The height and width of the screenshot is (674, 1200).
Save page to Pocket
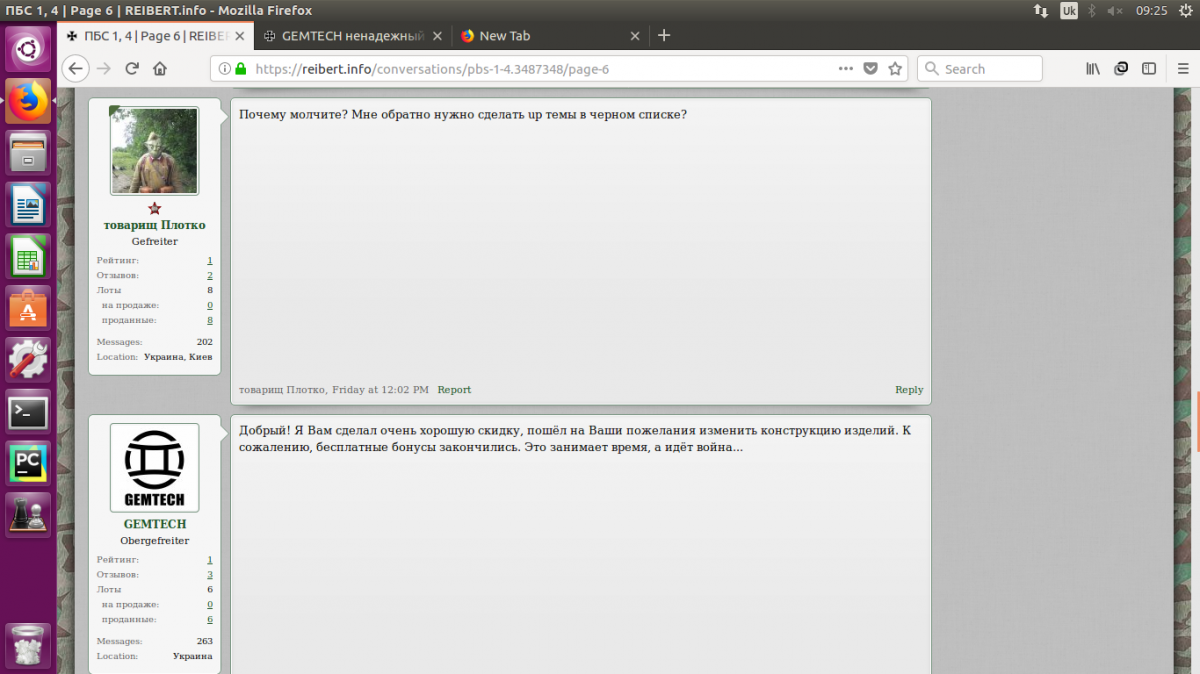point(871,69)
